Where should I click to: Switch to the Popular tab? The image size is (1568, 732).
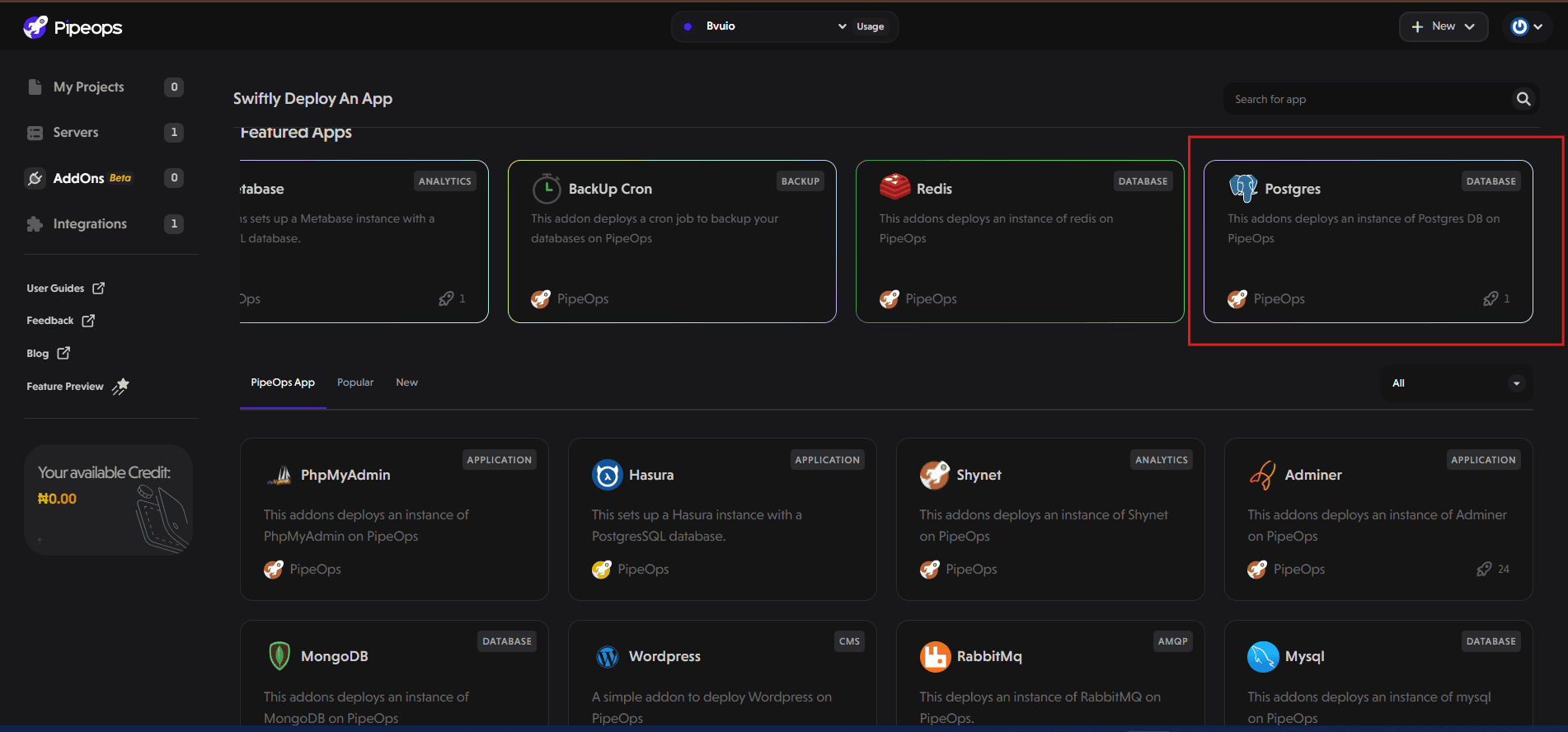point(355,382)
